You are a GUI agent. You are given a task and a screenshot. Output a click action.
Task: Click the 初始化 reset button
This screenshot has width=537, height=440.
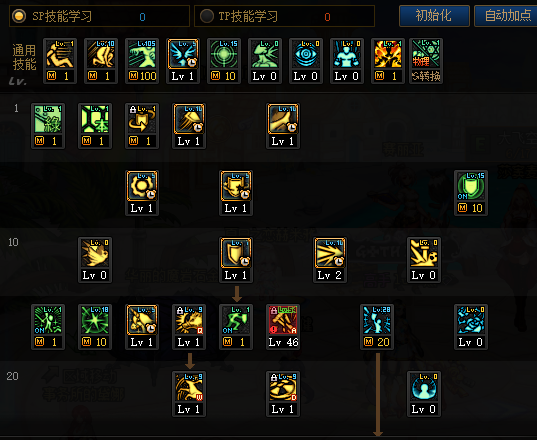(434, 16)
